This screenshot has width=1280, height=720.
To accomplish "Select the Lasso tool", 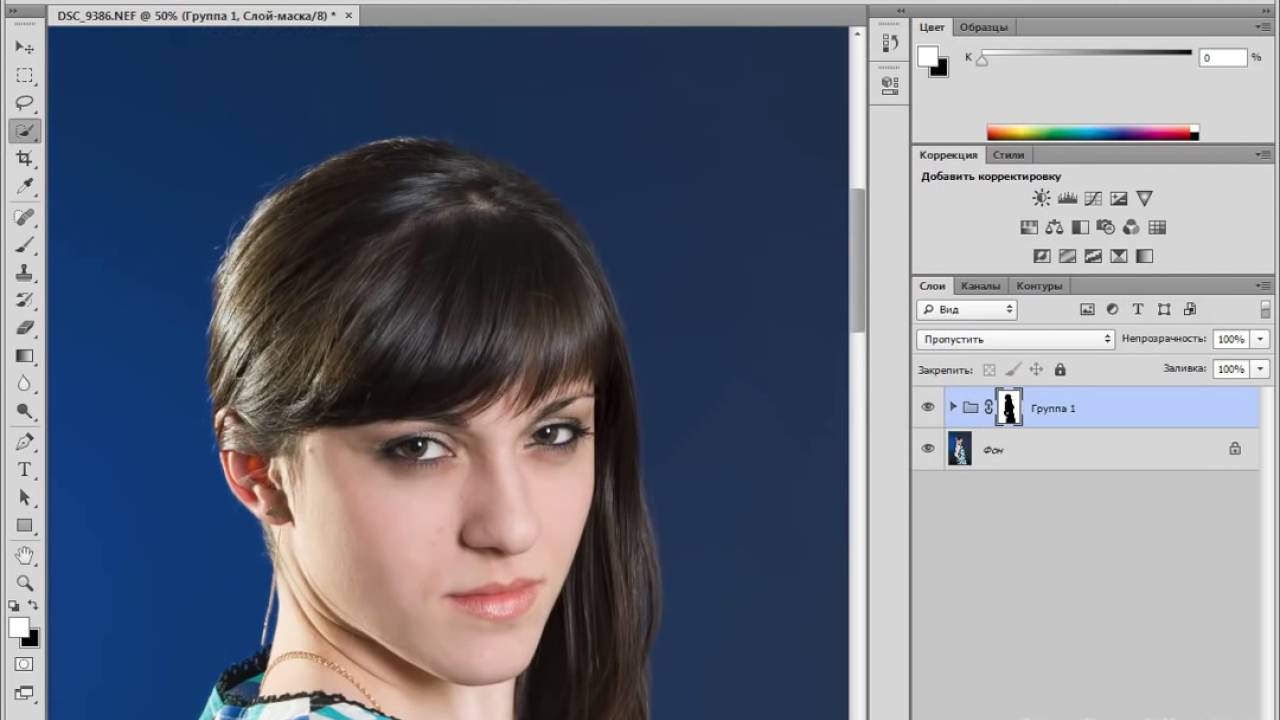I will pyautogui.click(x=25, y=103).
